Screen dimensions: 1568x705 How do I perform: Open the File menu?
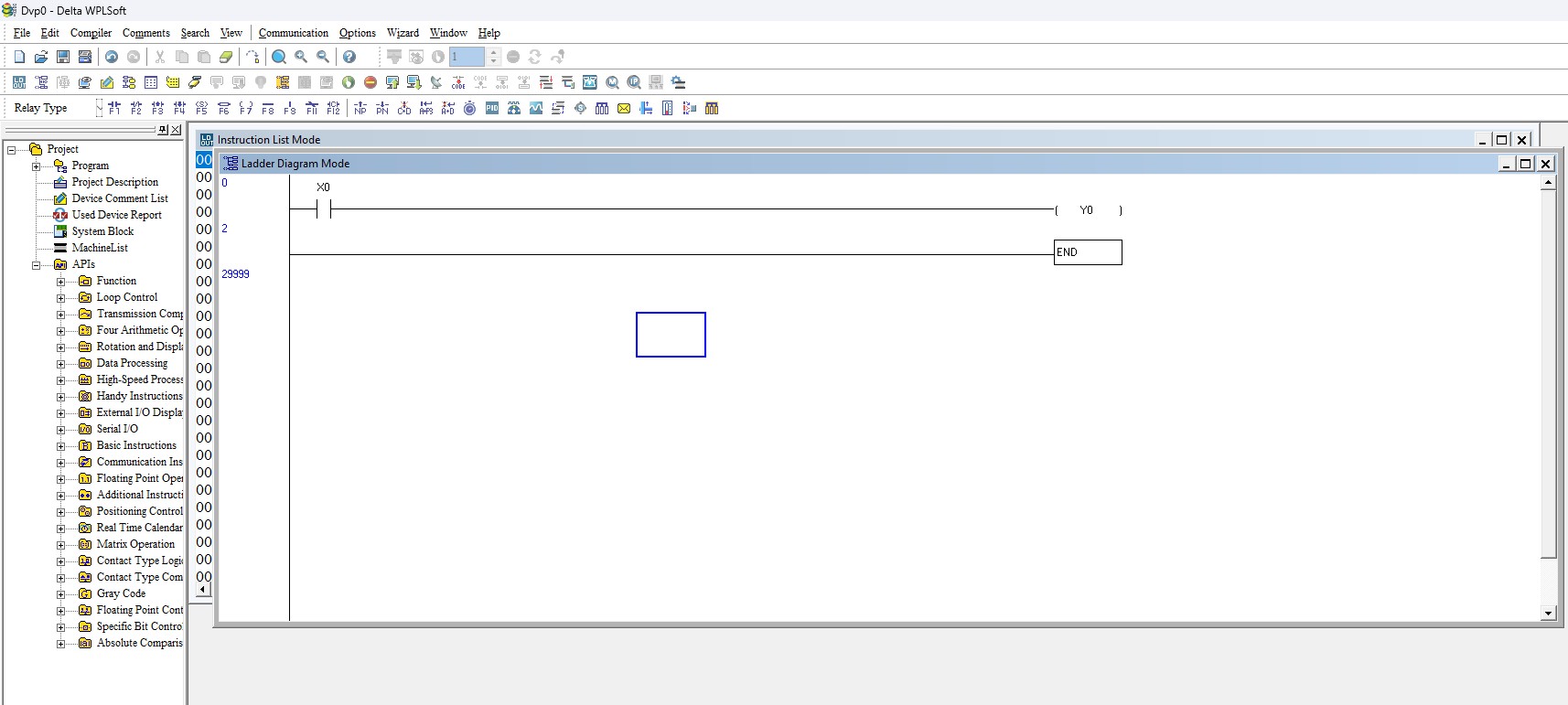coord(22,33)
